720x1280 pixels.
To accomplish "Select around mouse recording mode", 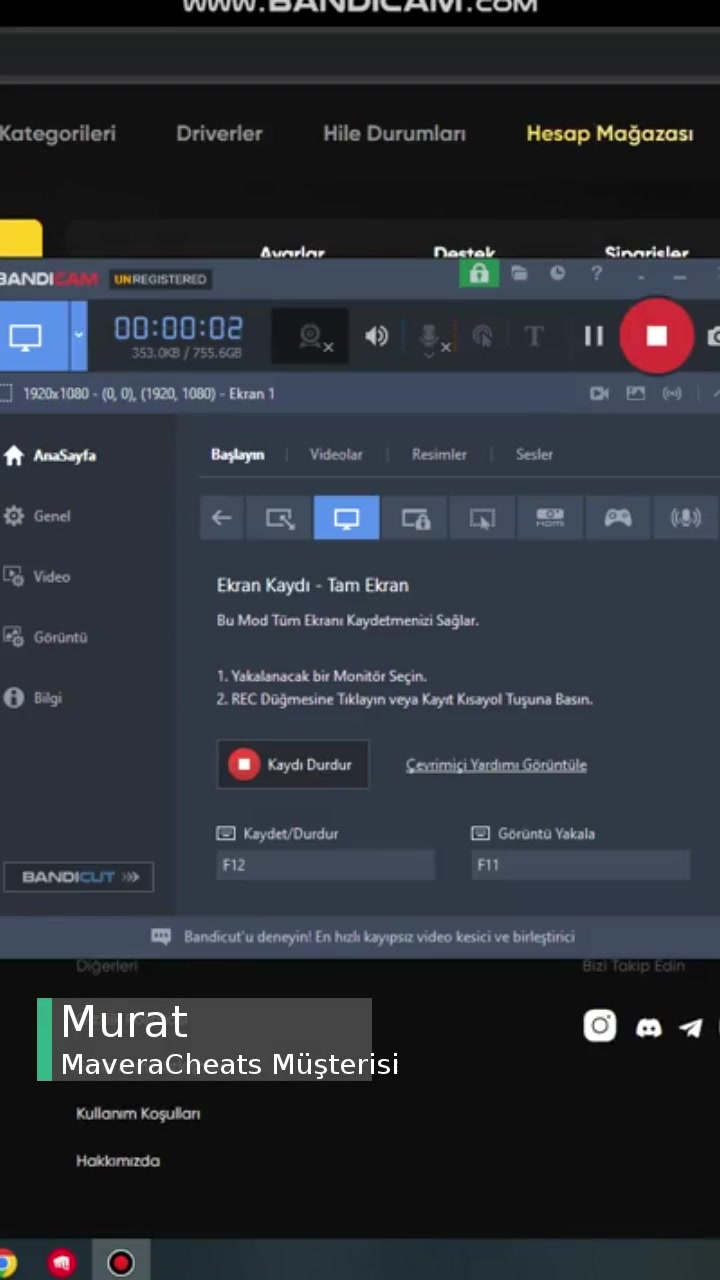I will click(x=482, y=518).
